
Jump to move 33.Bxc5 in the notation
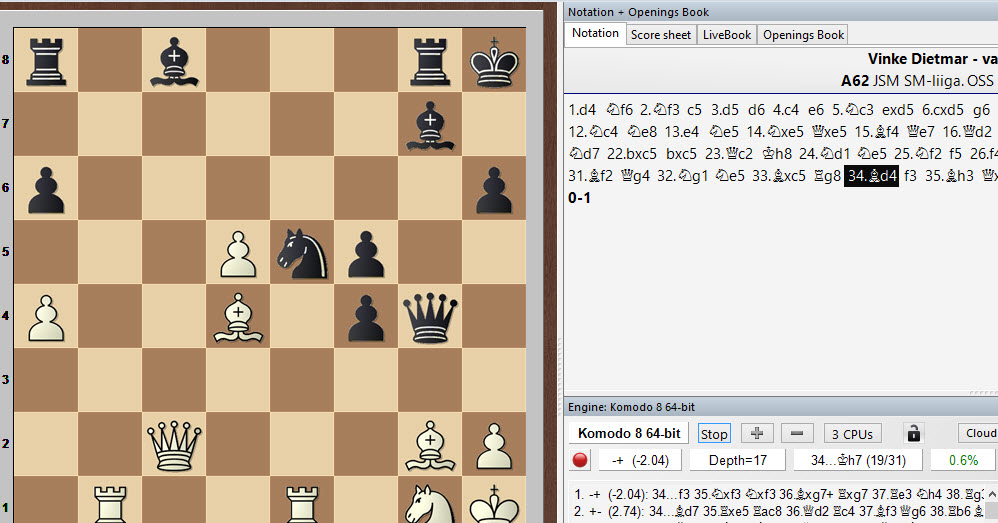(x=744, y=176)
